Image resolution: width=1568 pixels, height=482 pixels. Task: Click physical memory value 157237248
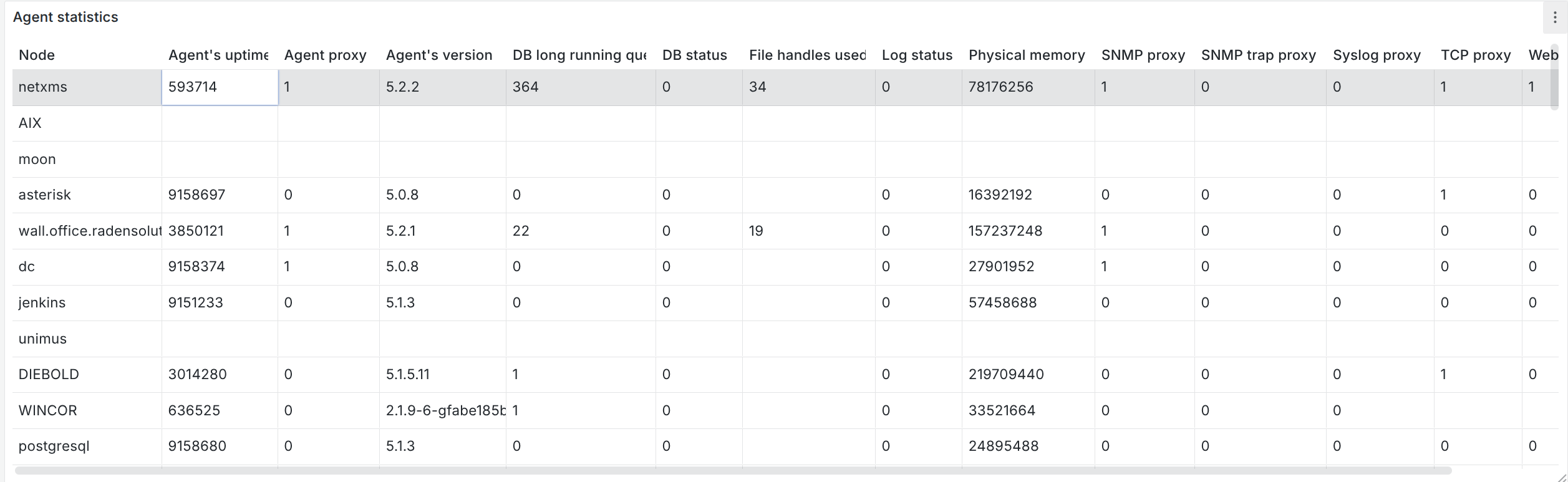coord(1005,231)
